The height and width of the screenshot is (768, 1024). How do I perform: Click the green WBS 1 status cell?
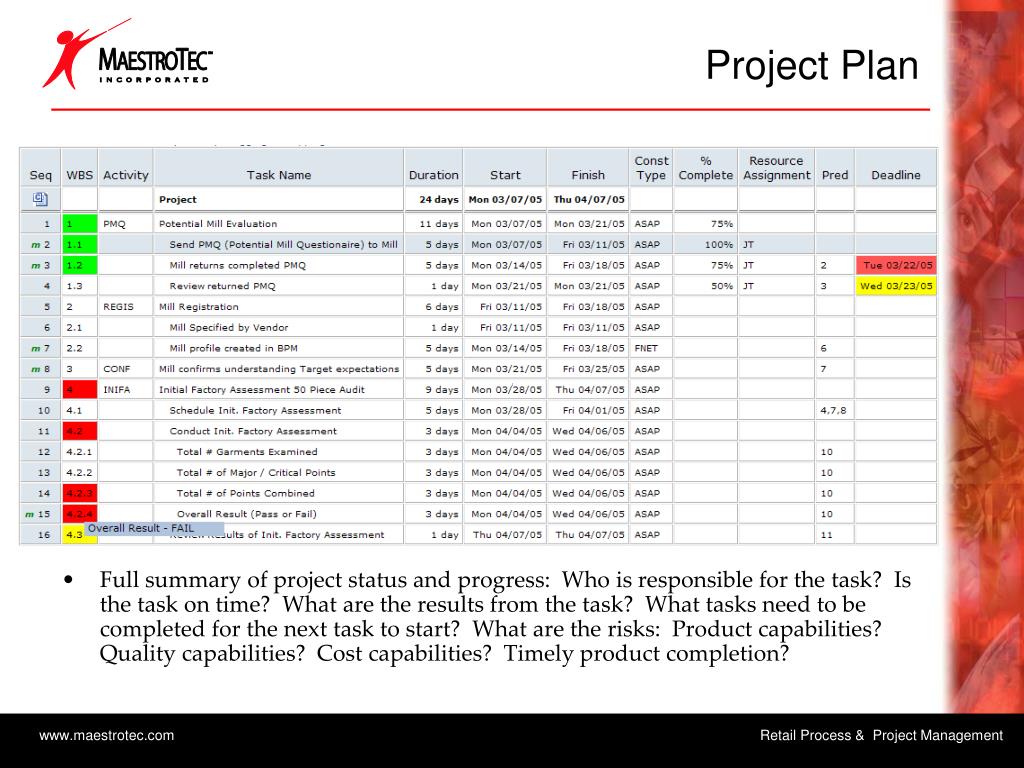(x=80, y=223)
